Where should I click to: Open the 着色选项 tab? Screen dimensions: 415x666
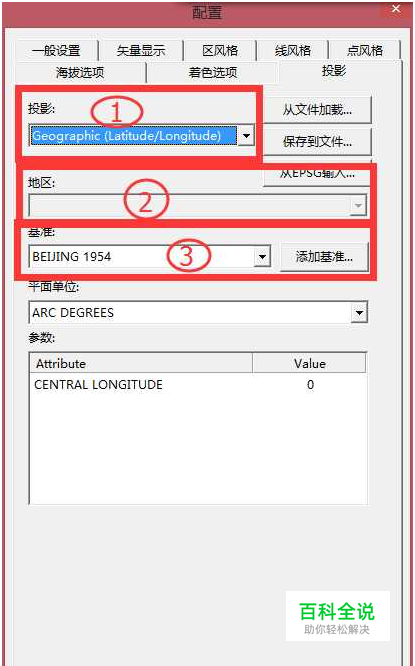pyautogui.click(x=213, y=72)
